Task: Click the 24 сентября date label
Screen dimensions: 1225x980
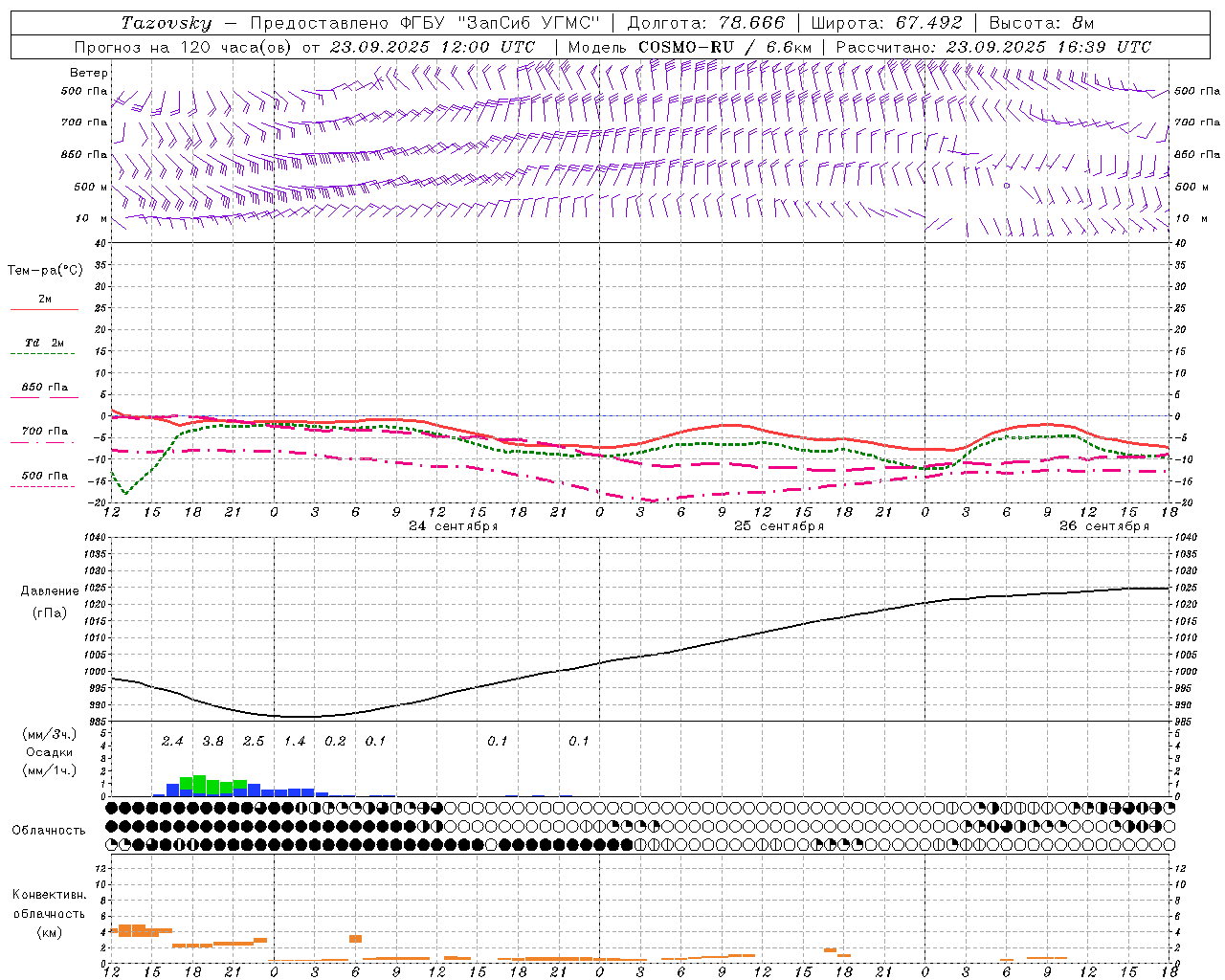Action: pos(453,526)
